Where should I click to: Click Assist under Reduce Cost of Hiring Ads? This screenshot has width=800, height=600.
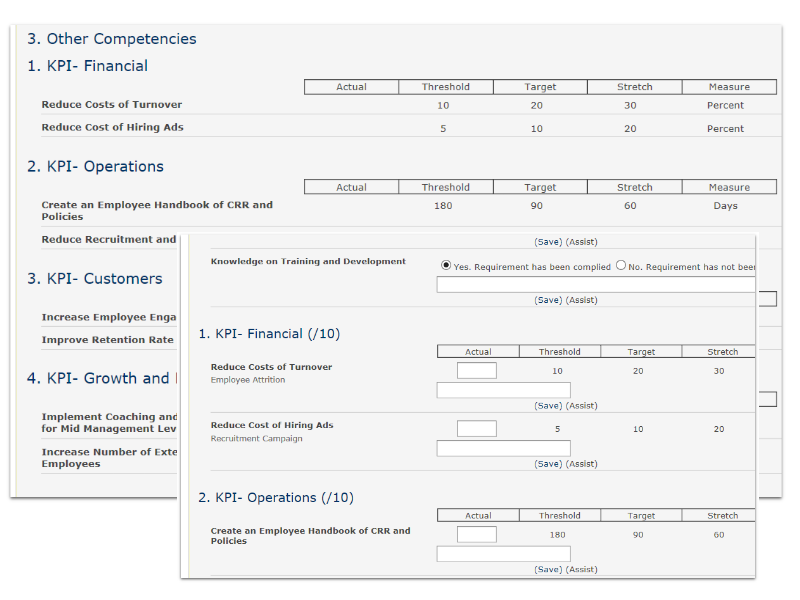pos(582,464)
